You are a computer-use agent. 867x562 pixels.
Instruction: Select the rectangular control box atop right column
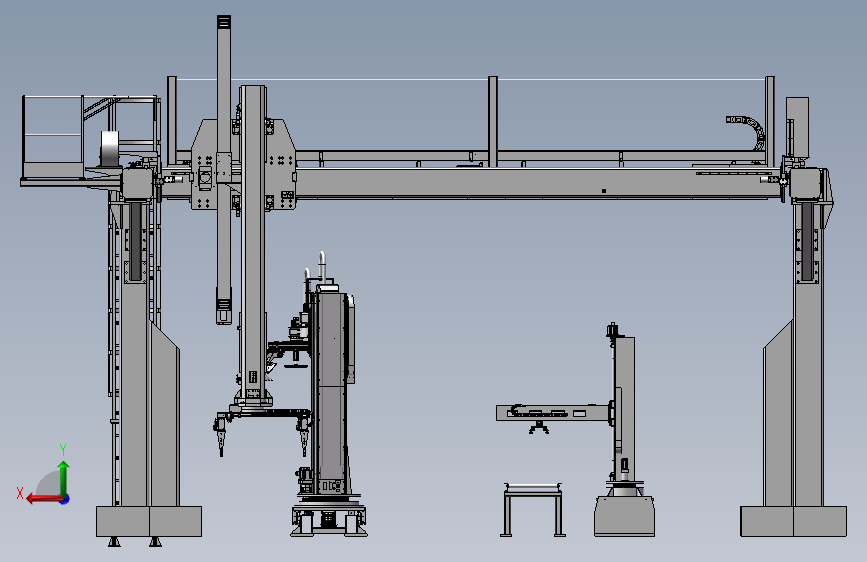click(797, 127)
